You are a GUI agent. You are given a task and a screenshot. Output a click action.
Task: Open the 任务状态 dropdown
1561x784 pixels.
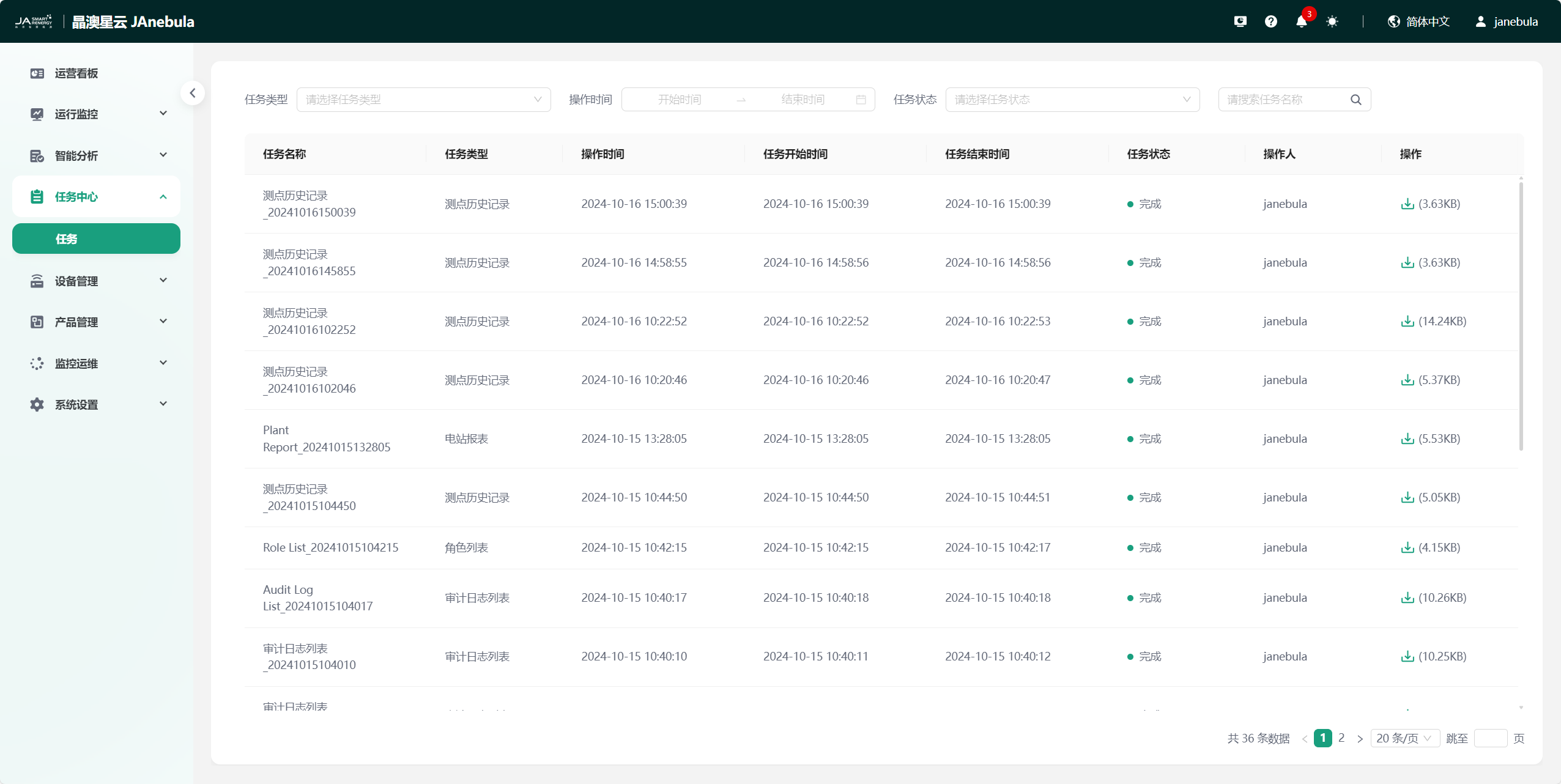pyautogui.click(x=1072, y=100)
